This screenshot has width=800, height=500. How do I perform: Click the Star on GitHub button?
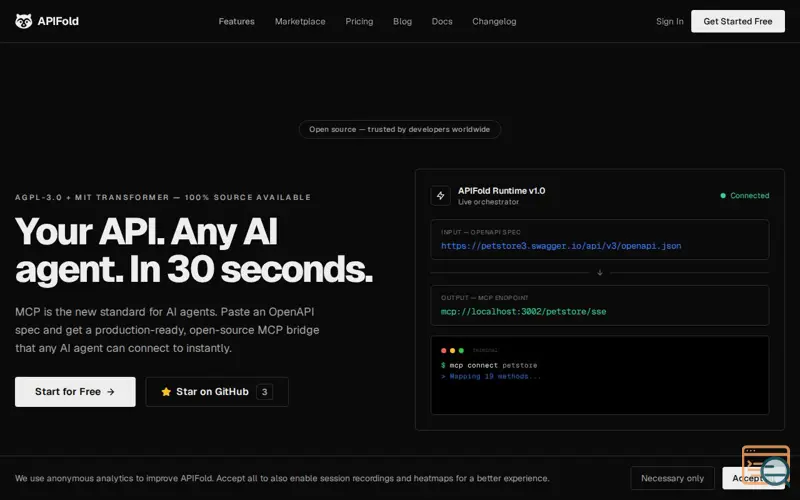tap(217, 392)
